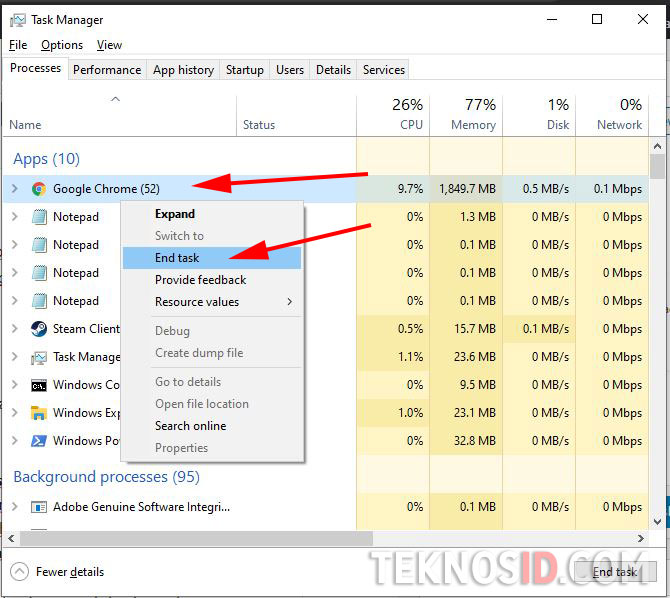Click the horizontal scrollbar left arrow
The image size is (670, 598).
point(12,539)
